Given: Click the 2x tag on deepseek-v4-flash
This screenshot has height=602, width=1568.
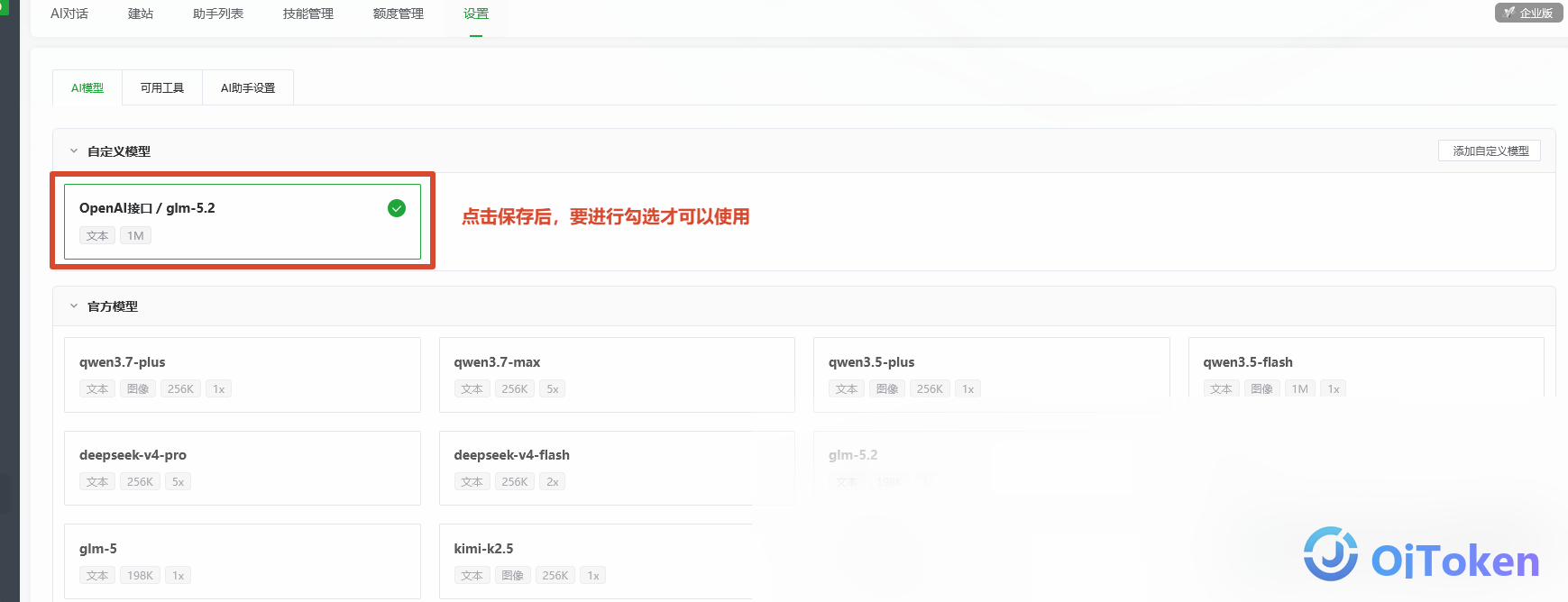Looking at the screenshot, I should (553, 482).
